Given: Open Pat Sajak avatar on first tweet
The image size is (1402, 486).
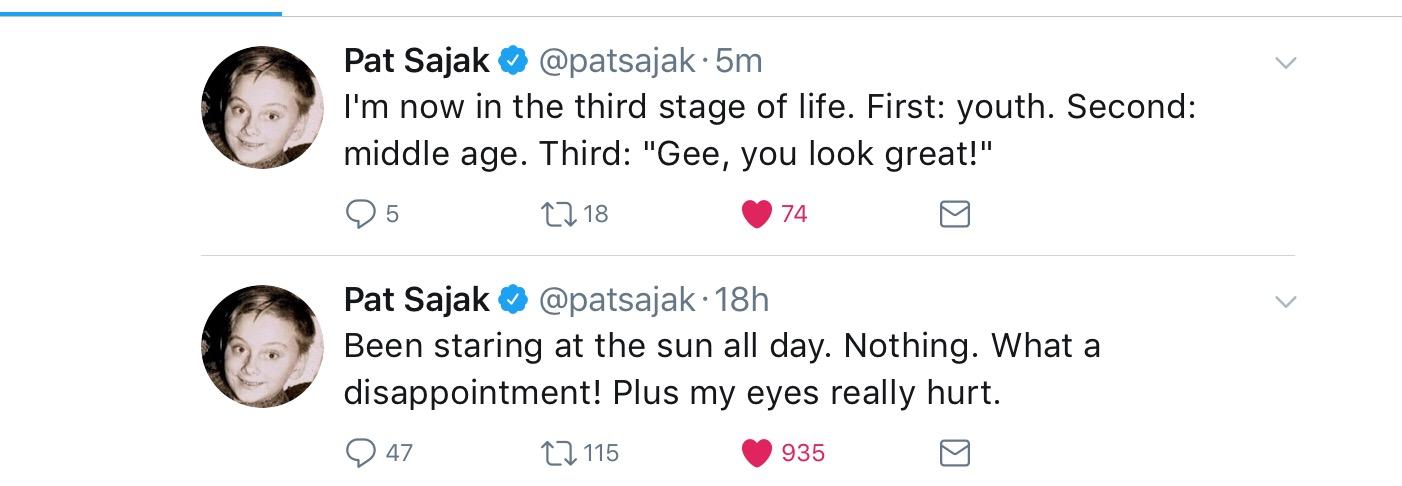Looking at the screenshot, I should pyautogui.click(x=262, y=106).
